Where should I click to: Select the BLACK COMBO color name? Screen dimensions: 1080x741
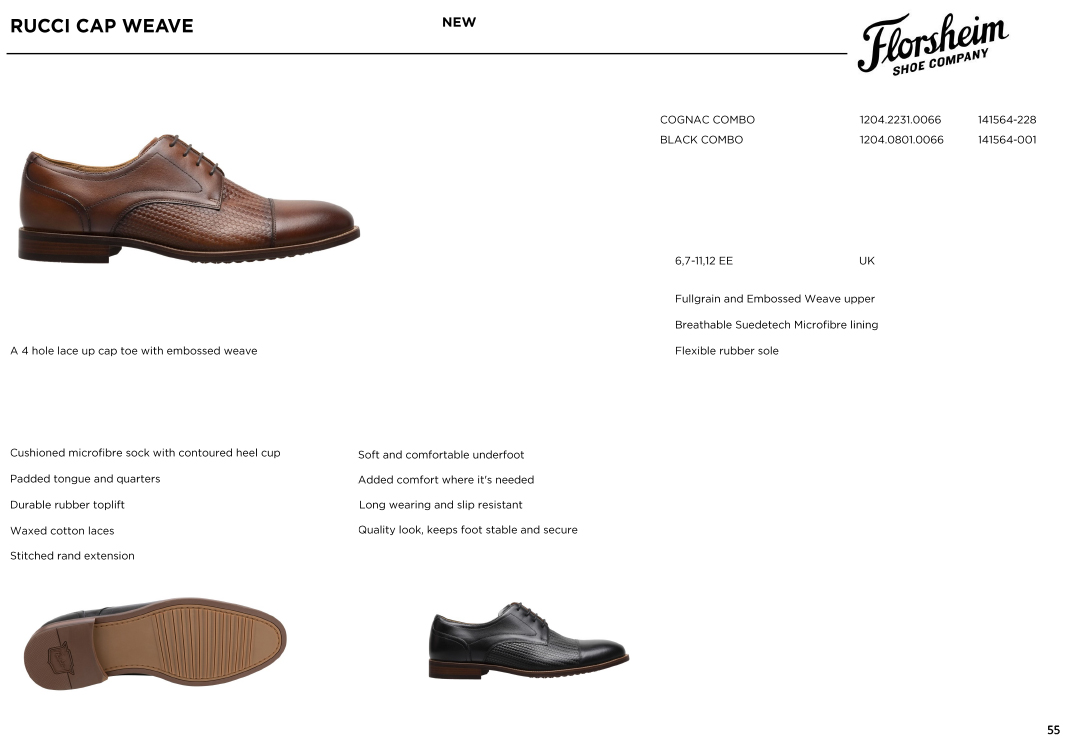[x=701, y=140]
